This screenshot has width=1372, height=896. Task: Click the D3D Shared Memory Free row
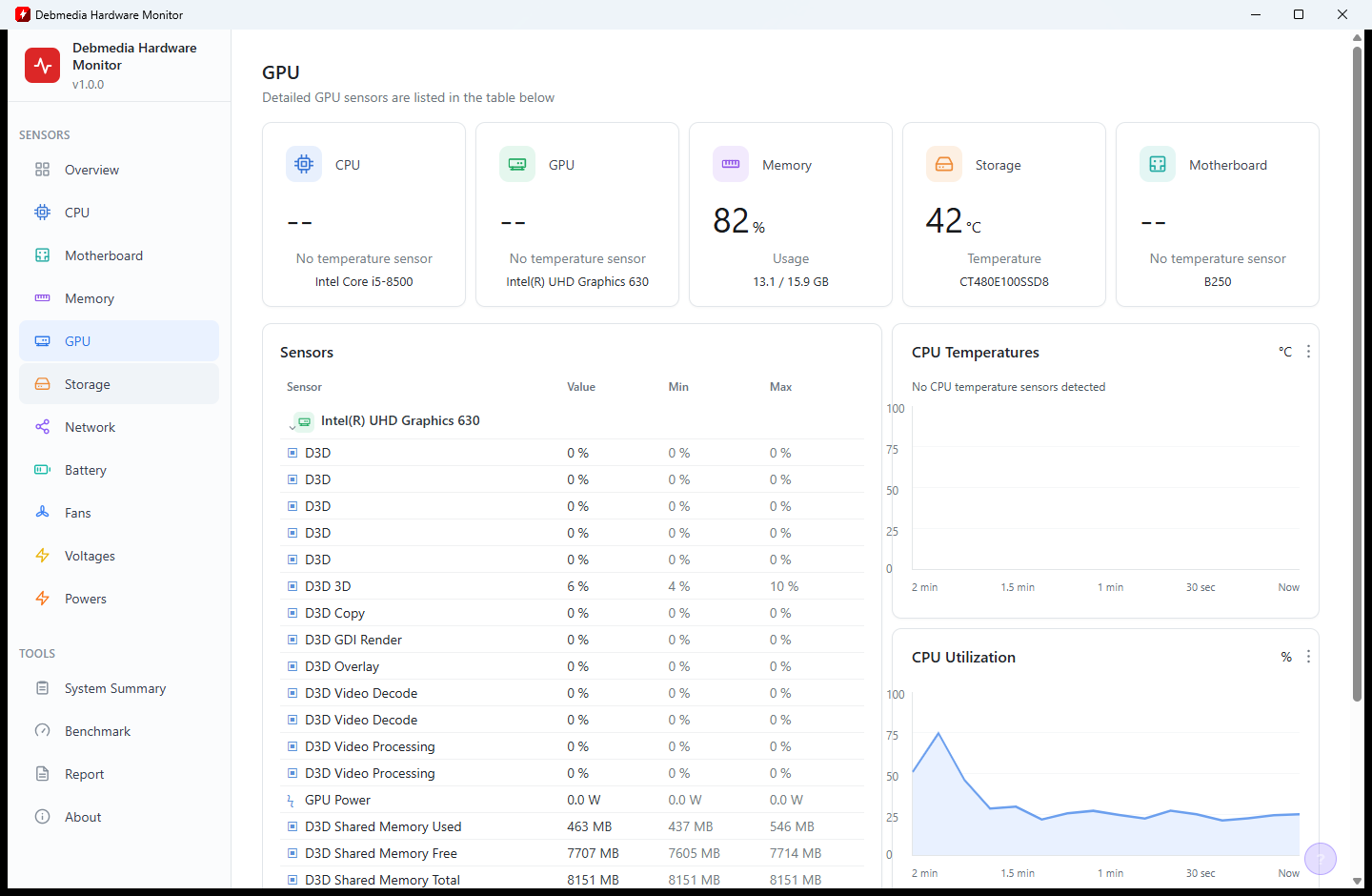(x=572, y=853)
